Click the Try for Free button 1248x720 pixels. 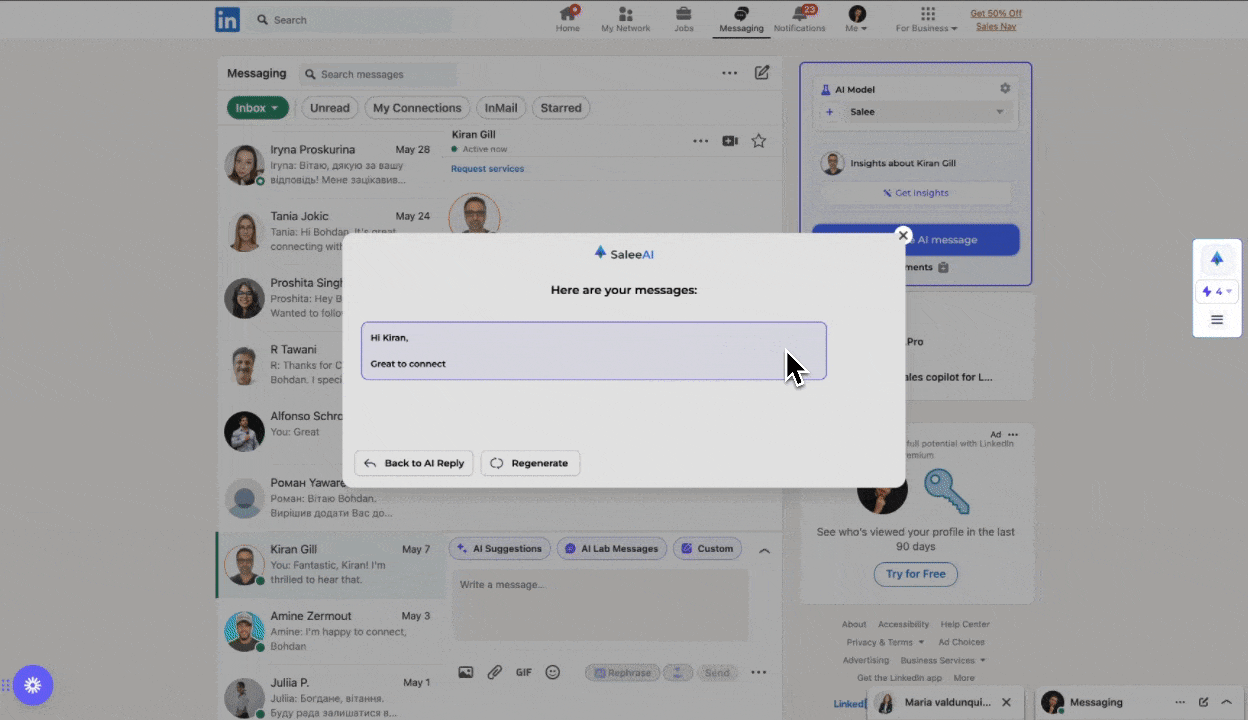[916, 574]
